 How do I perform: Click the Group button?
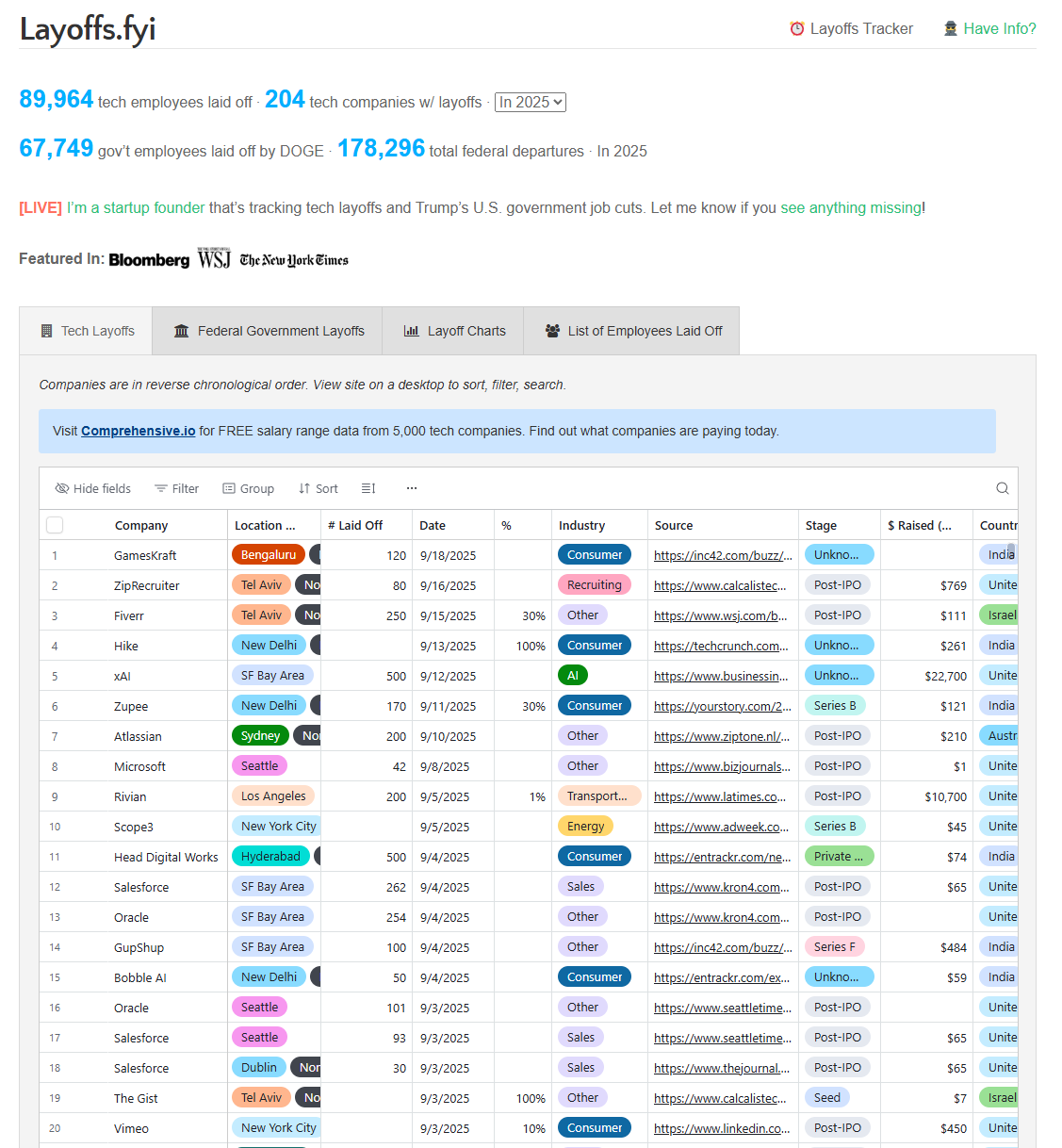tap(249, 488)
